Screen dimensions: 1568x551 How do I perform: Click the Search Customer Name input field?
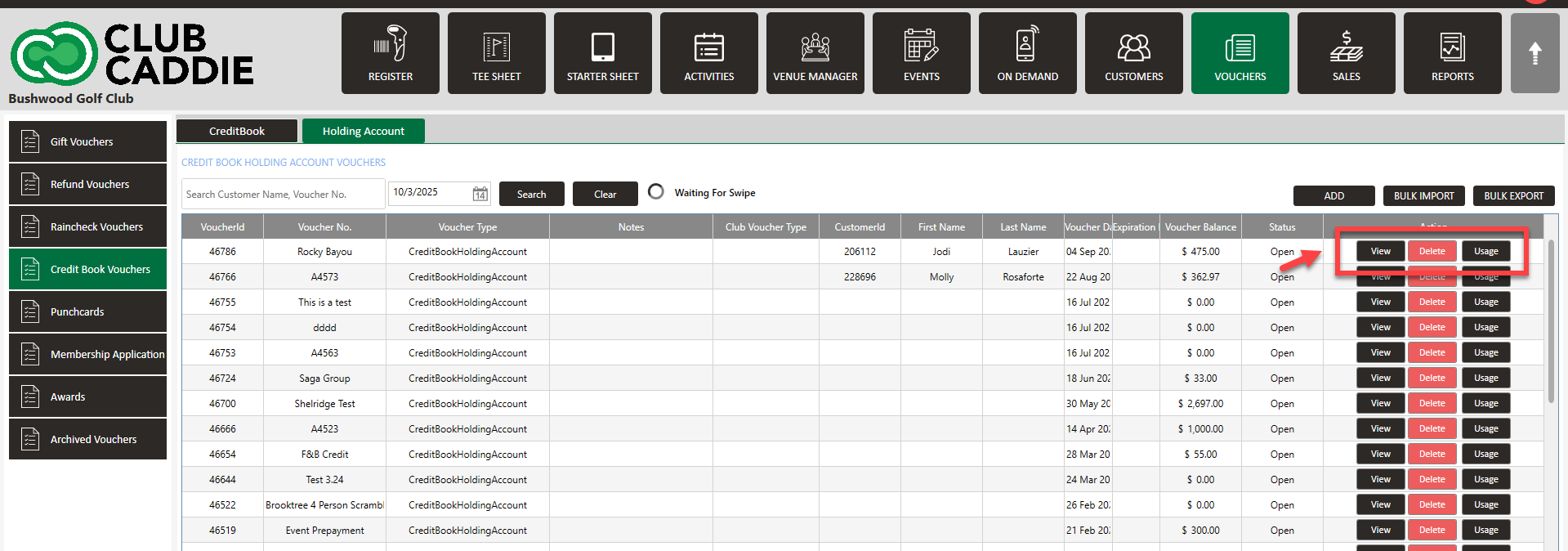[283, 194]
